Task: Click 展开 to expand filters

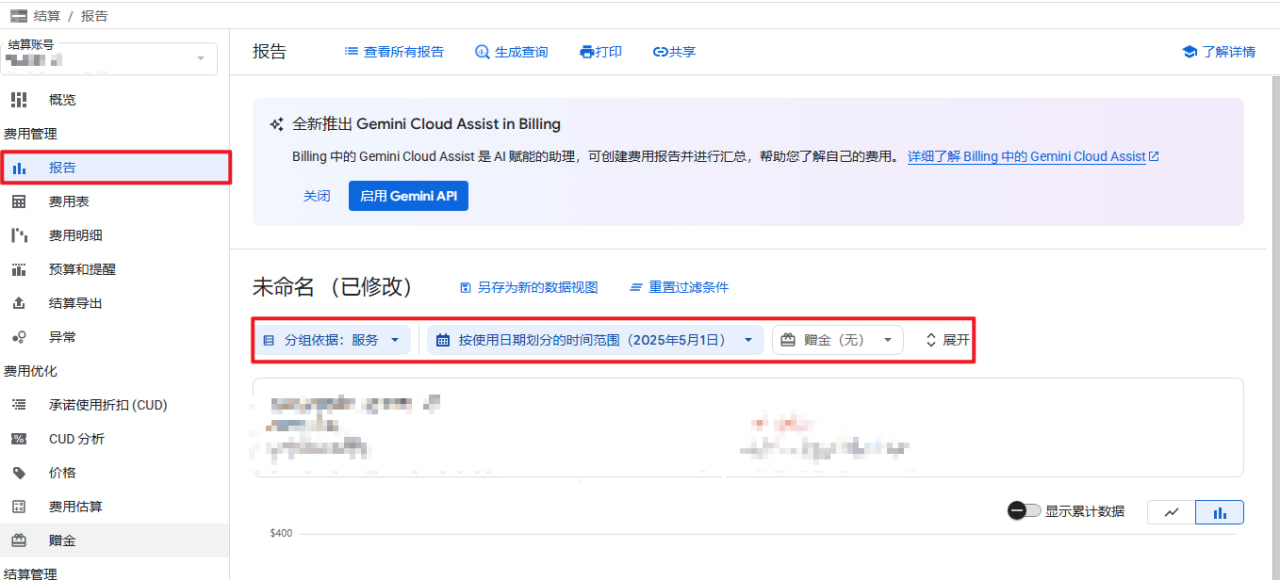Action: 946,340
